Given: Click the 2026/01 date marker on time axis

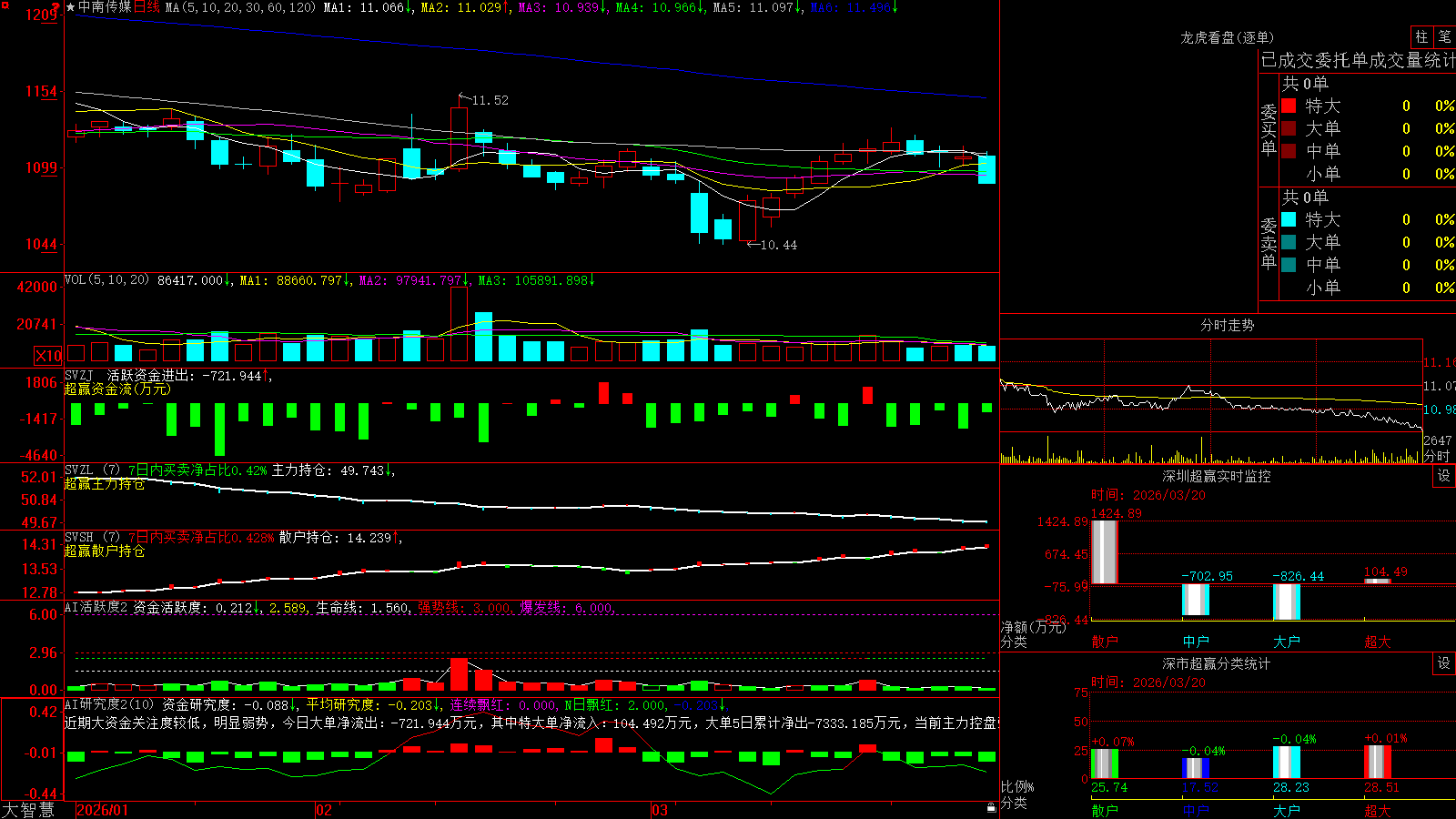Looking at the screenshot, I should pos(103,810).
